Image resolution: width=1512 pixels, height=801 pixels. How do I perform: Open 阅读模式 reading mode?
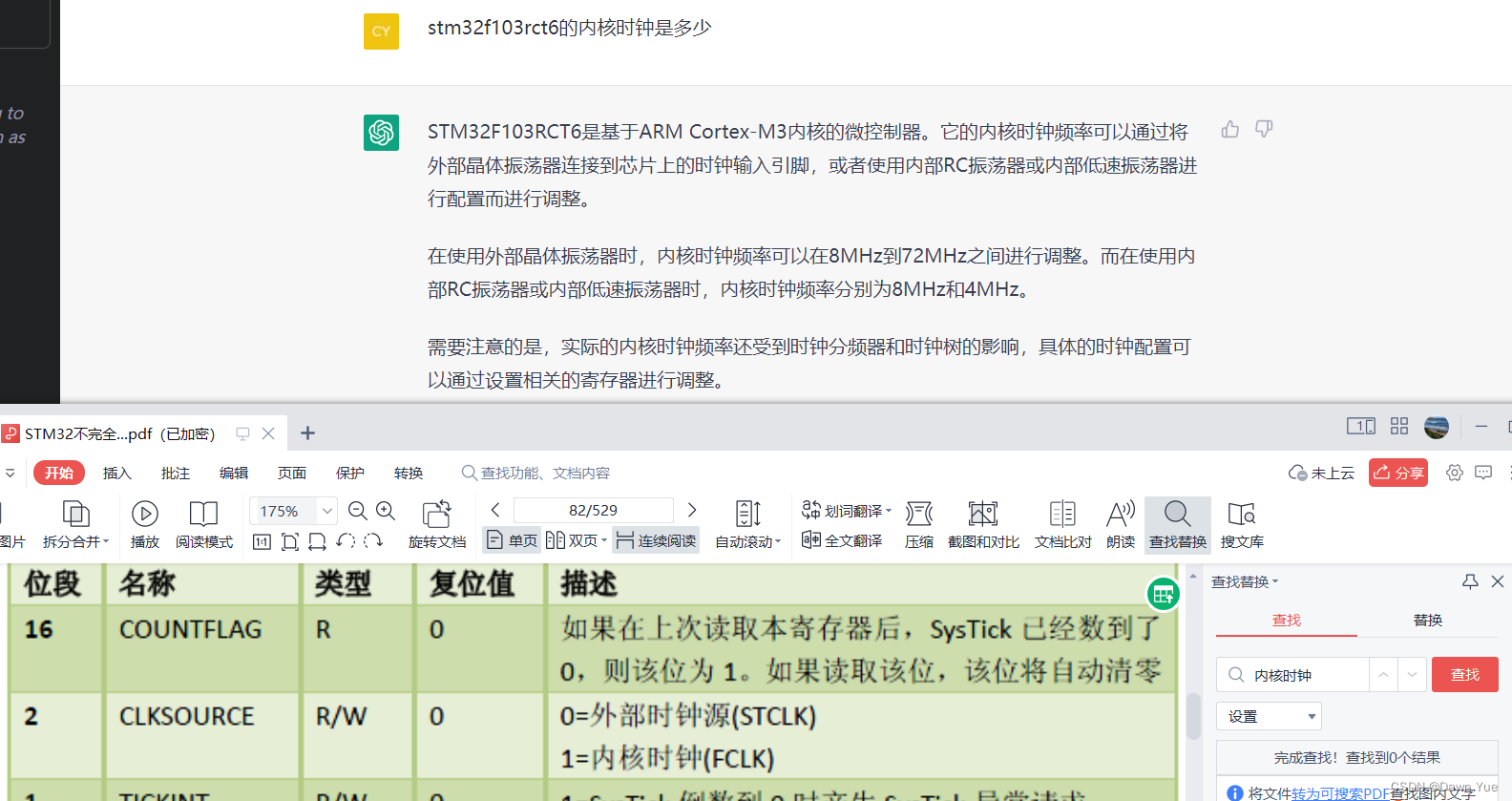click(203, 525)
